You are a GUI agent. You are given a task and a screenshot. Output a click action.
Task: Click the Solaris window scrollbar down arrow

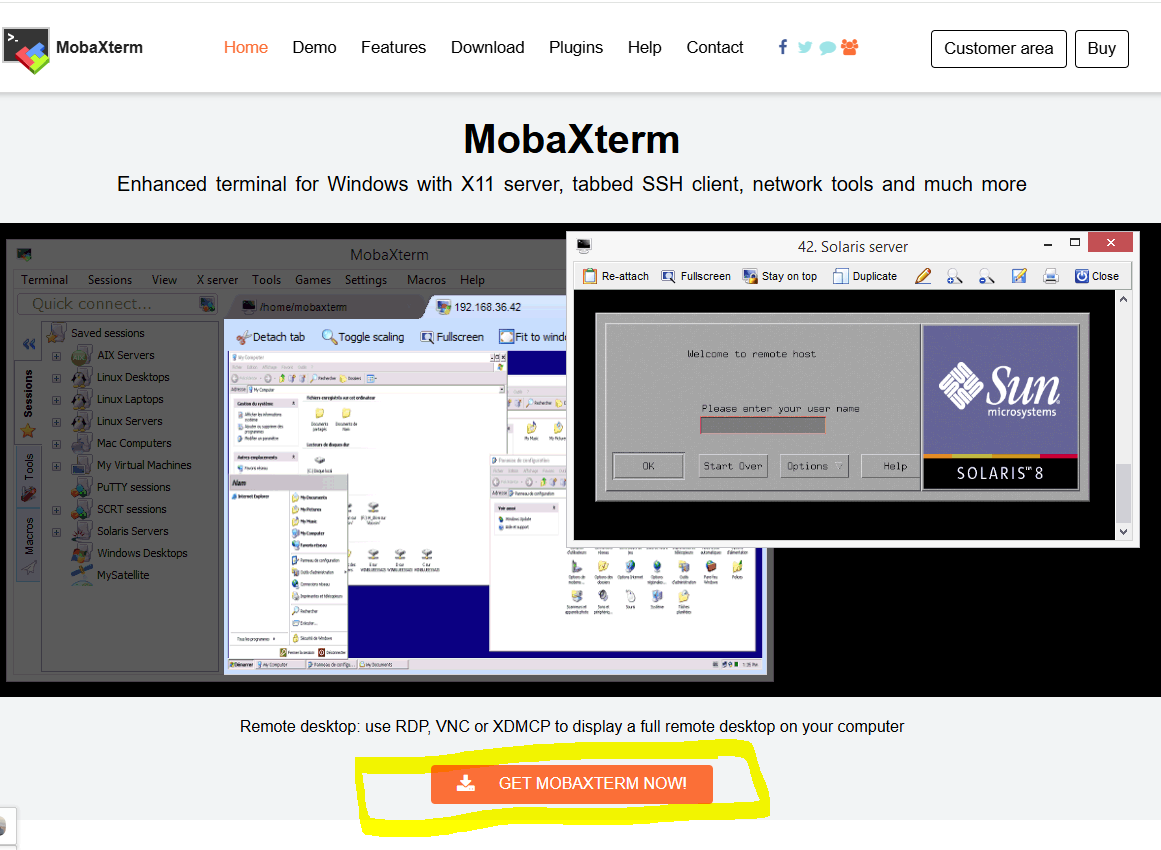coord(1123,532)
